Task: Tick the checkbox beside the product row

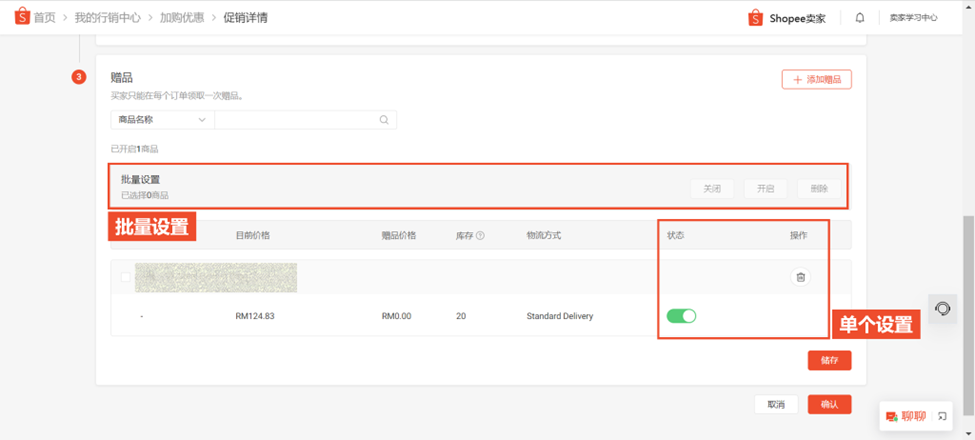Action: click(126, 277)
